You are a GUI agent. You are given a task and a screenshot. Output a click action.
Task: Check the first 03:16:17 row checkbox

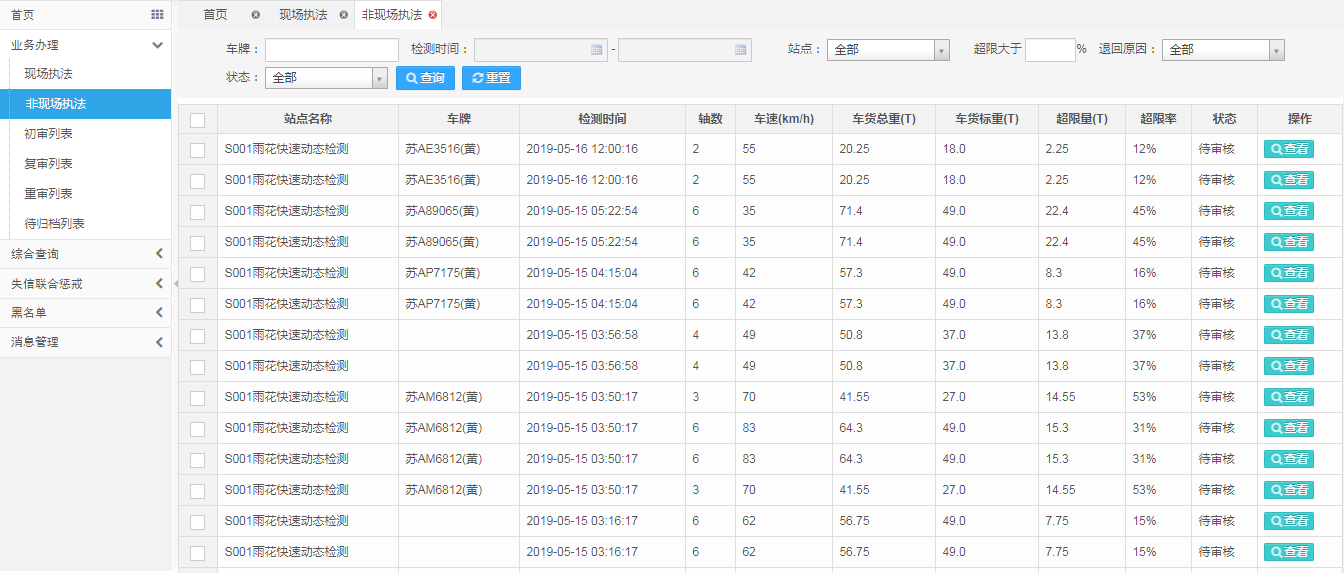coord(197,522)
